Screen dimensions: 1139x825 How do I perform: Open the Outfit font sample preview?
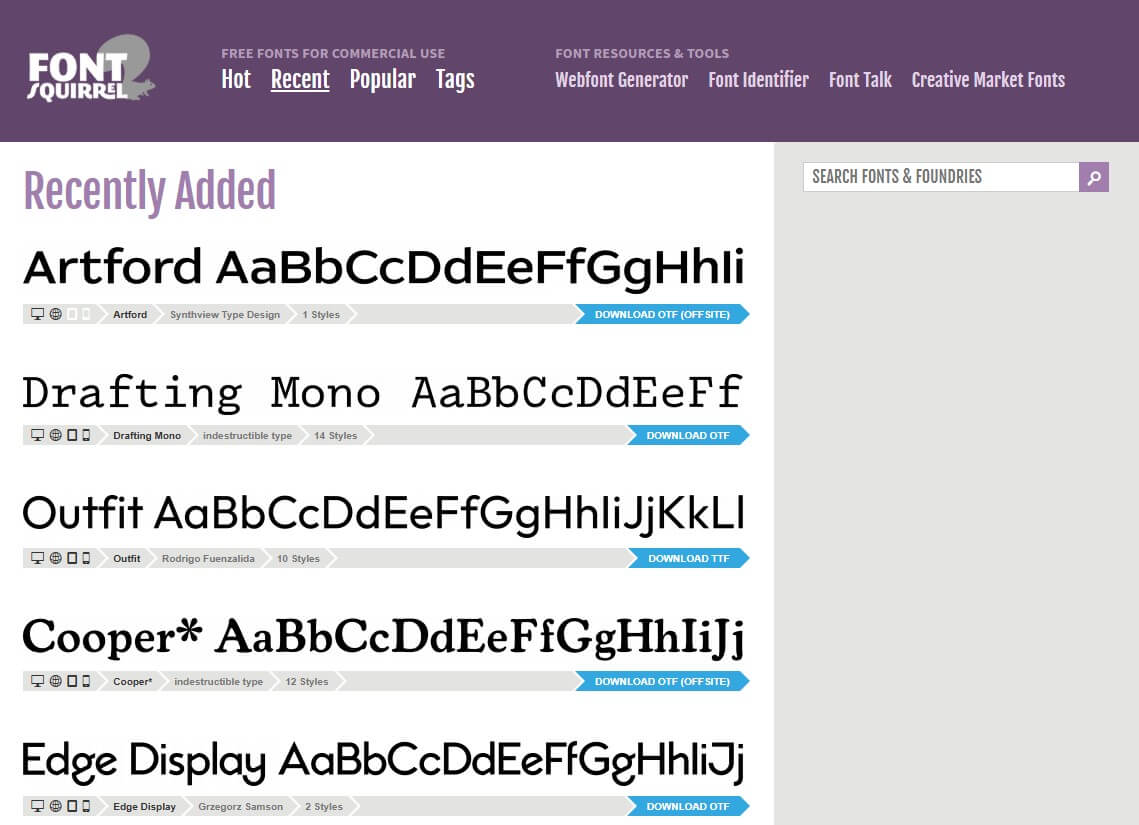(384, 514)
